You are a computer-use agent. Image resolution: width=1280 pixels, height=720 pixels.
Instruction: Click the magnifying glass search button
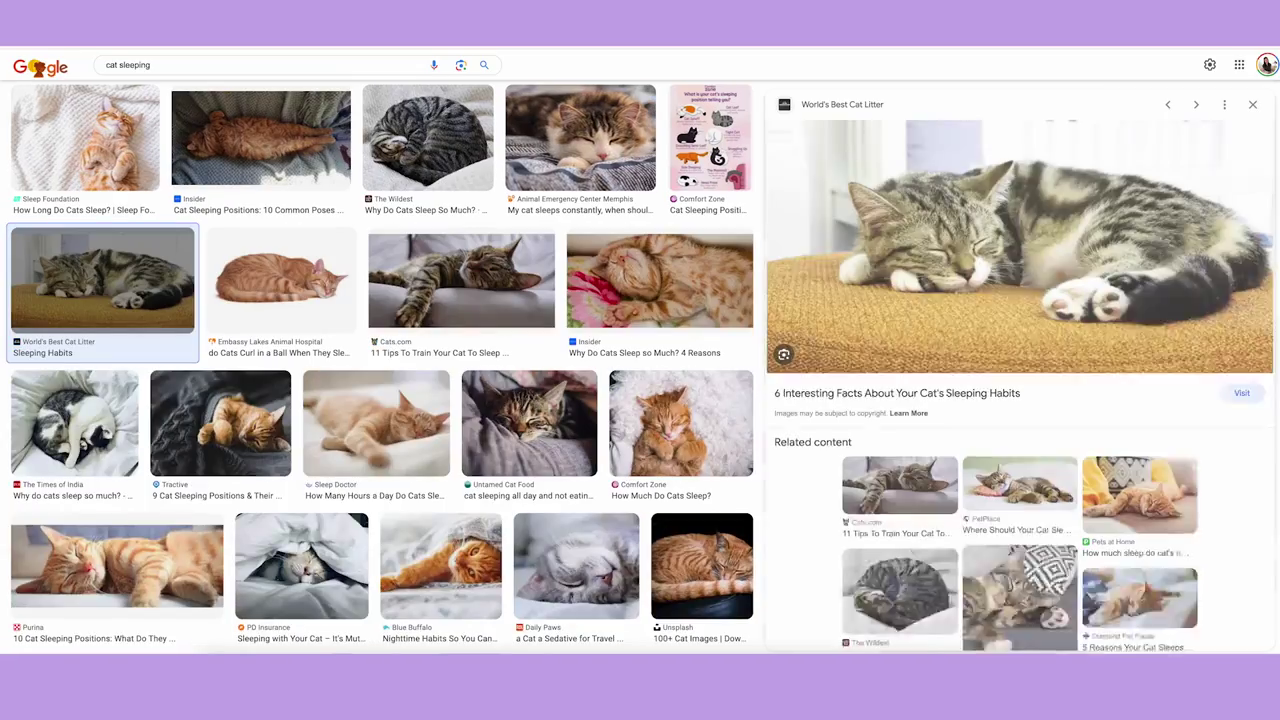[484, 65]
